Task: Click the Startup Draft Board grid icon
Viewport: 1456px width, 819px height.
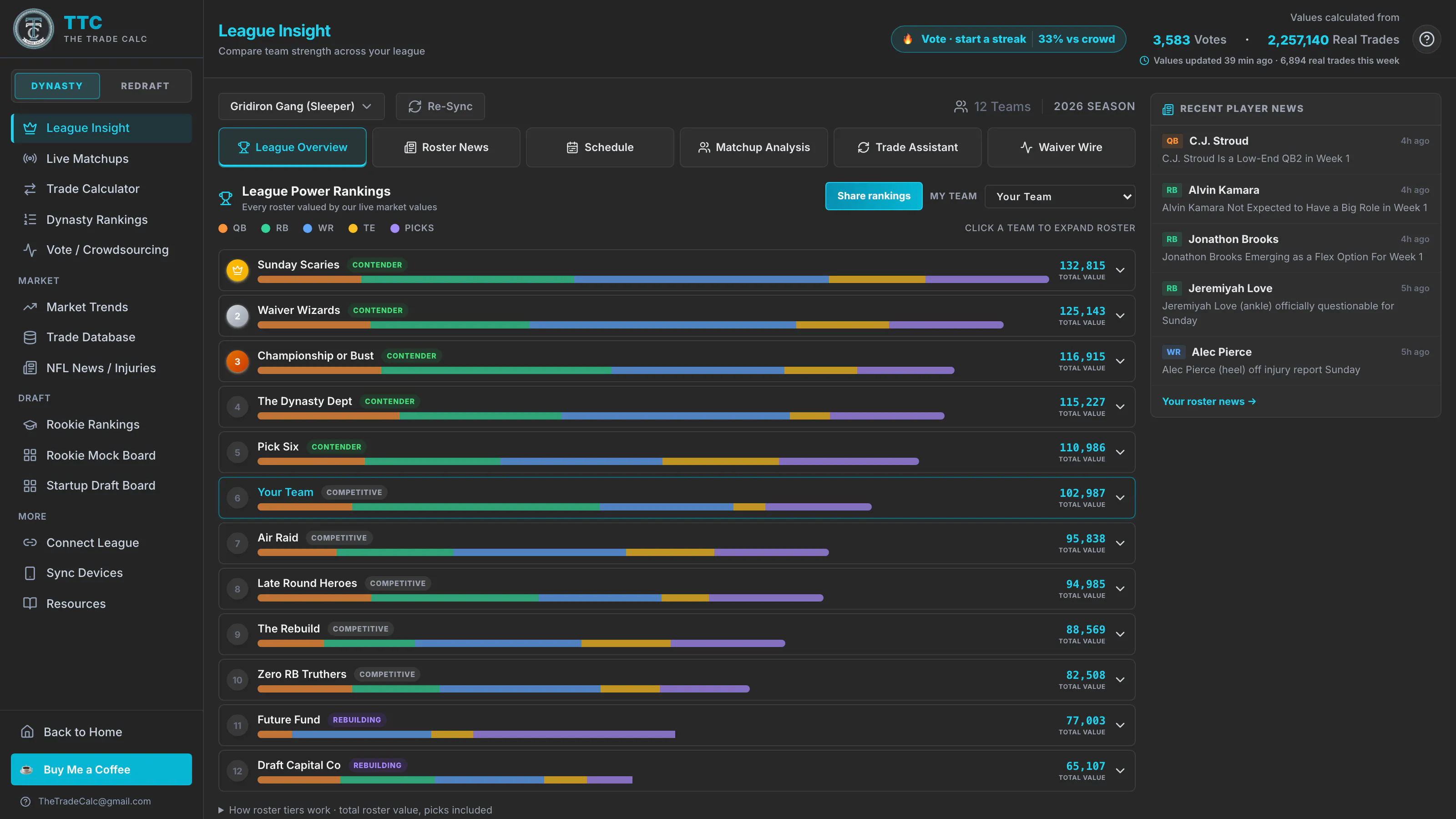Action: (30, 485)
